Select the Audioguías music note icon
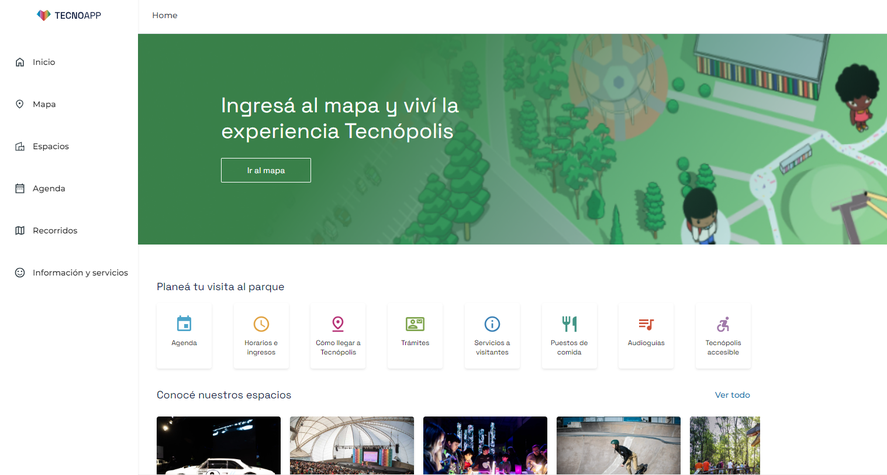The width and height of the screenshot is (887, 475). [x=646, y=324]
